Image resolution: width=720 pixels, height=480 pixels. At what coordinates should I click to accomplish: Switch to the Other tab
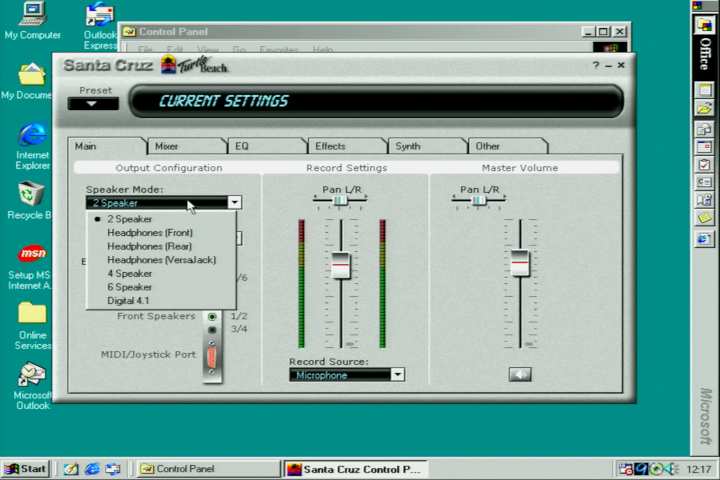click(508, 146)
